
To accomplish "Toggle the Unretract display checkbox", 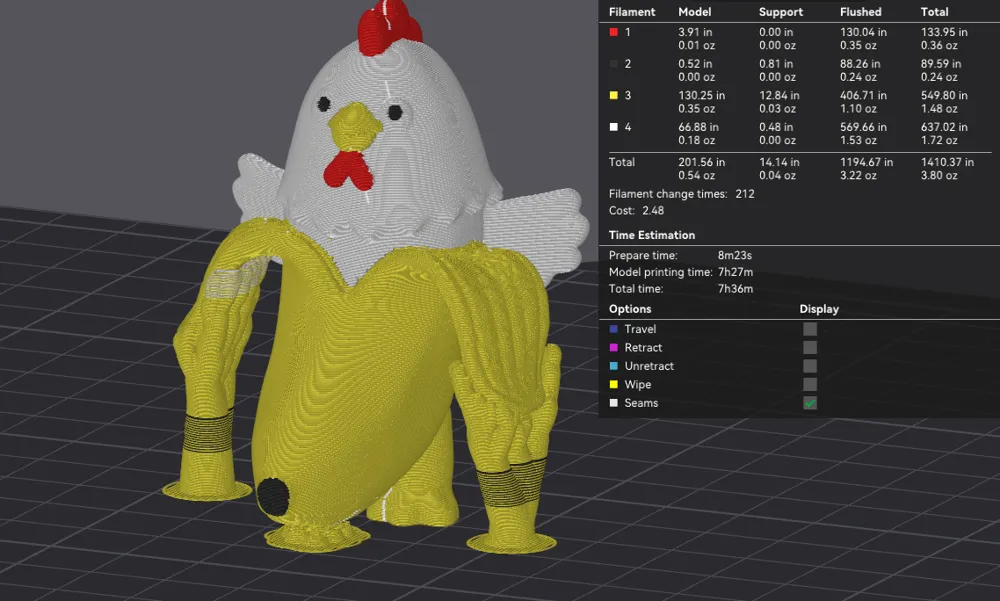I will (809, 366).
